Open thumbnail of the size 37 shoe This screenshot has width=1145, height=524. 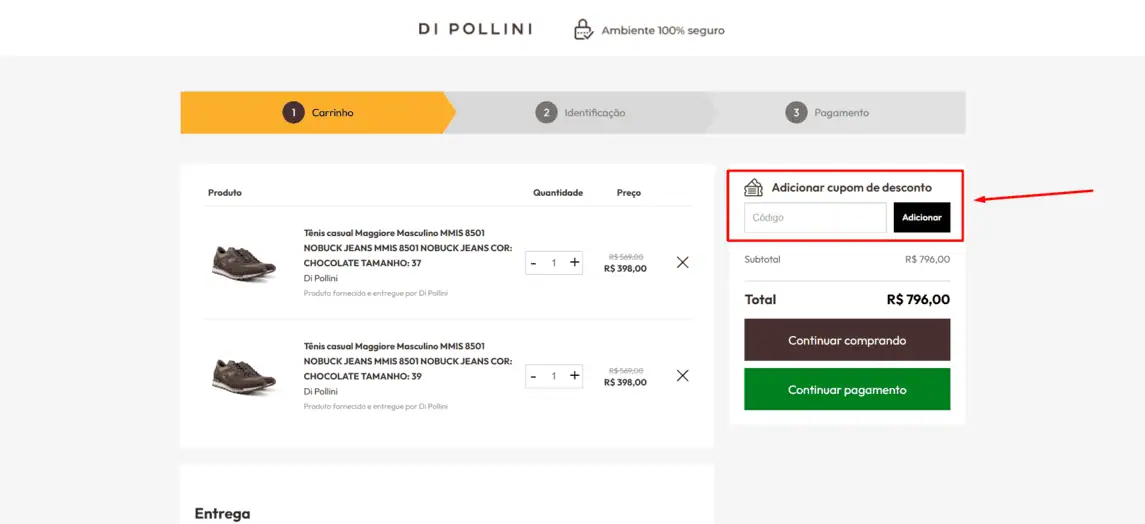click(243, 262)
